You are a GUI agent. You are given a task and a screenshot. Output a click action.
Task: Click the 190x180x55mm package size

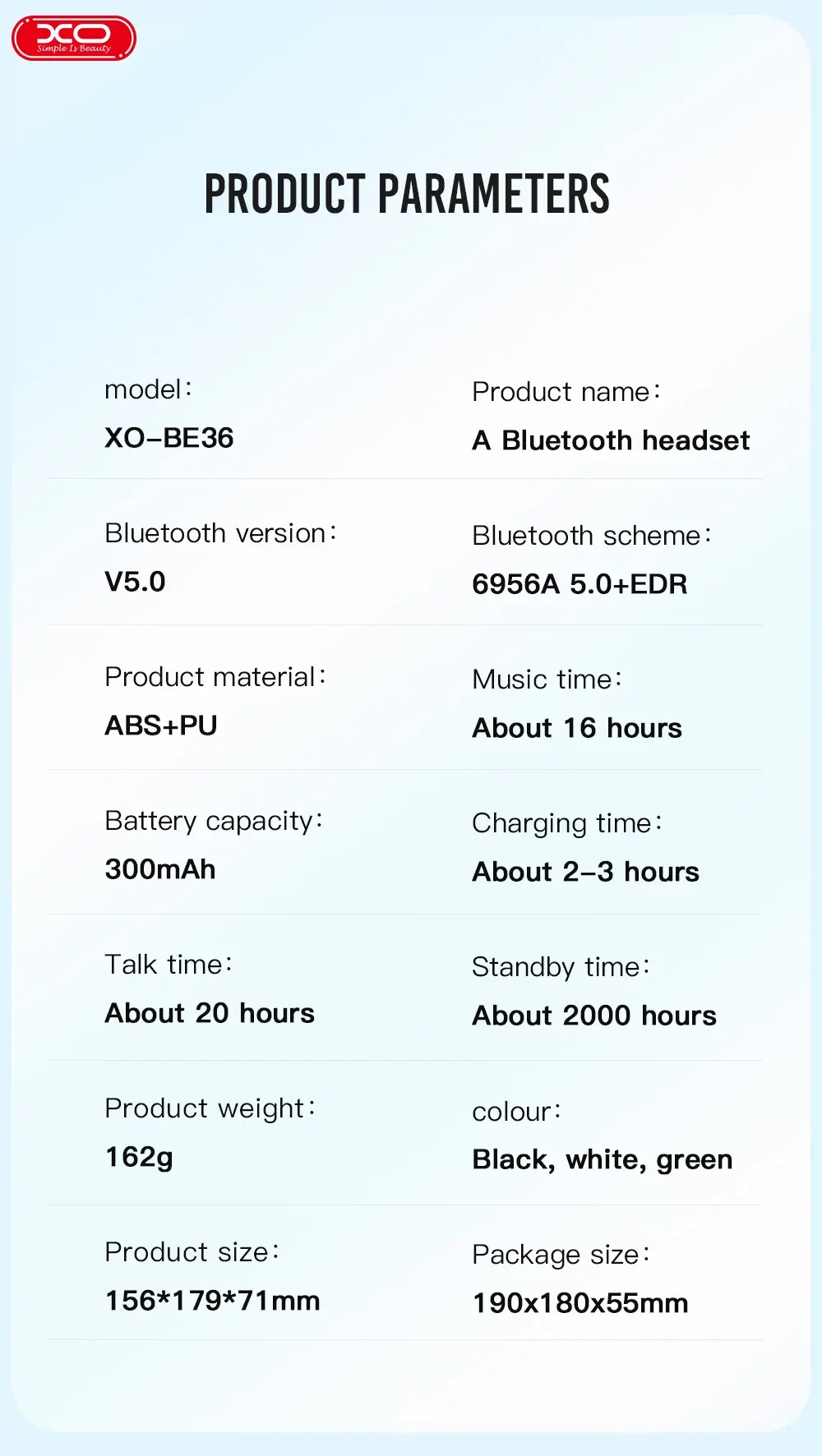pos(580,1303)
